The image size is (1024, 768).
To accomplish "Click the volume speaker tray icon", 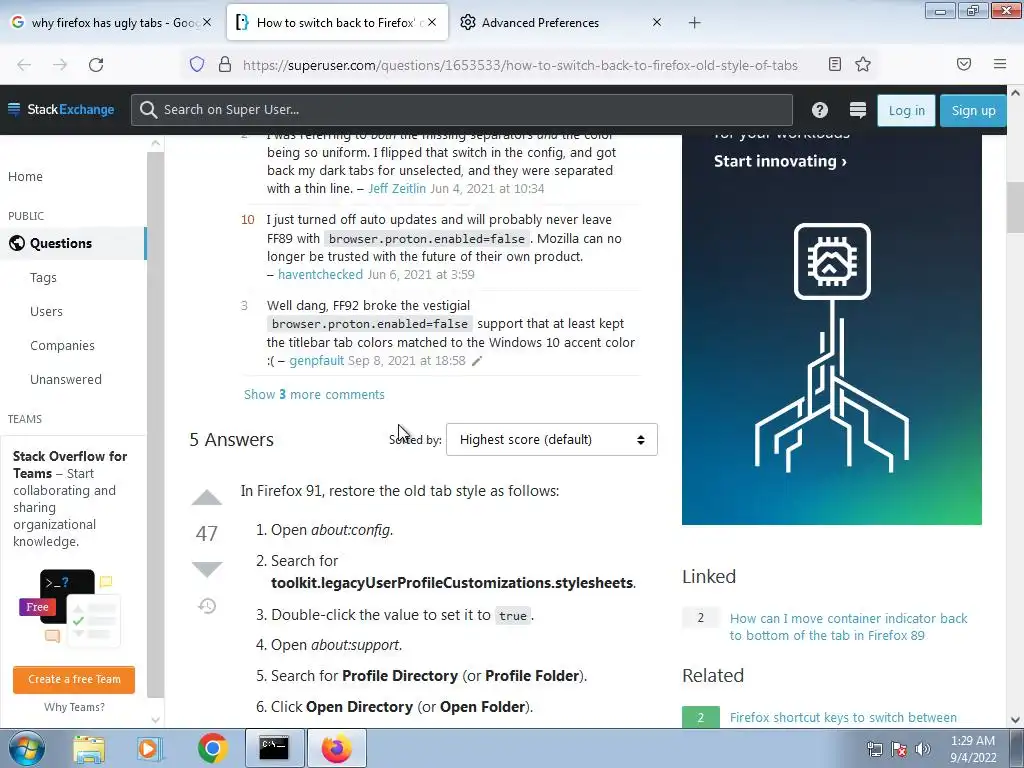I will (x=923, y=749).
